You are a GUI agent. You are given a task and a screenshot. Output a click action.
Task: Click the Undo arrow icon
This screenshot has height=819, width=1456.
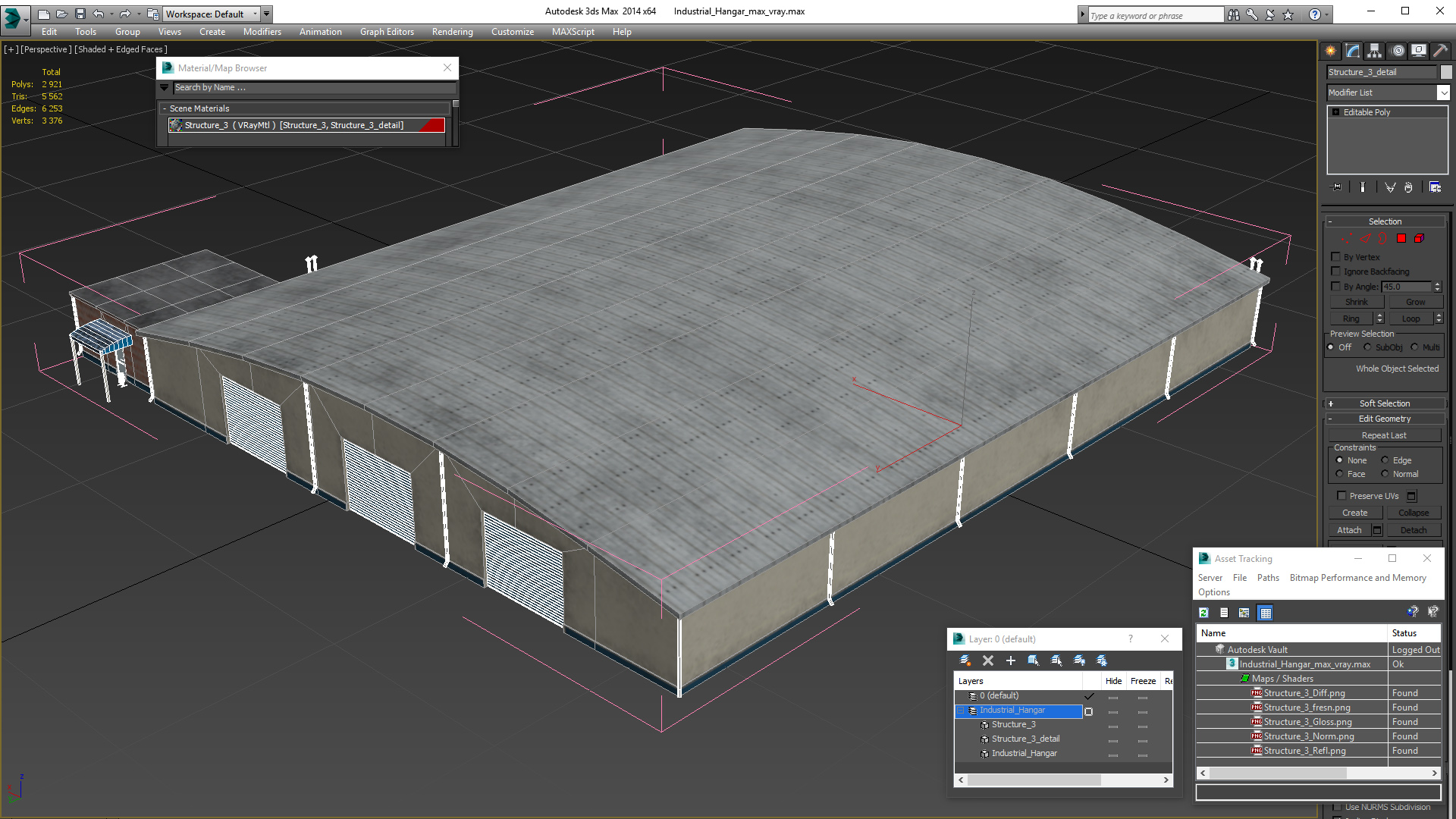[x=98, y=14]
